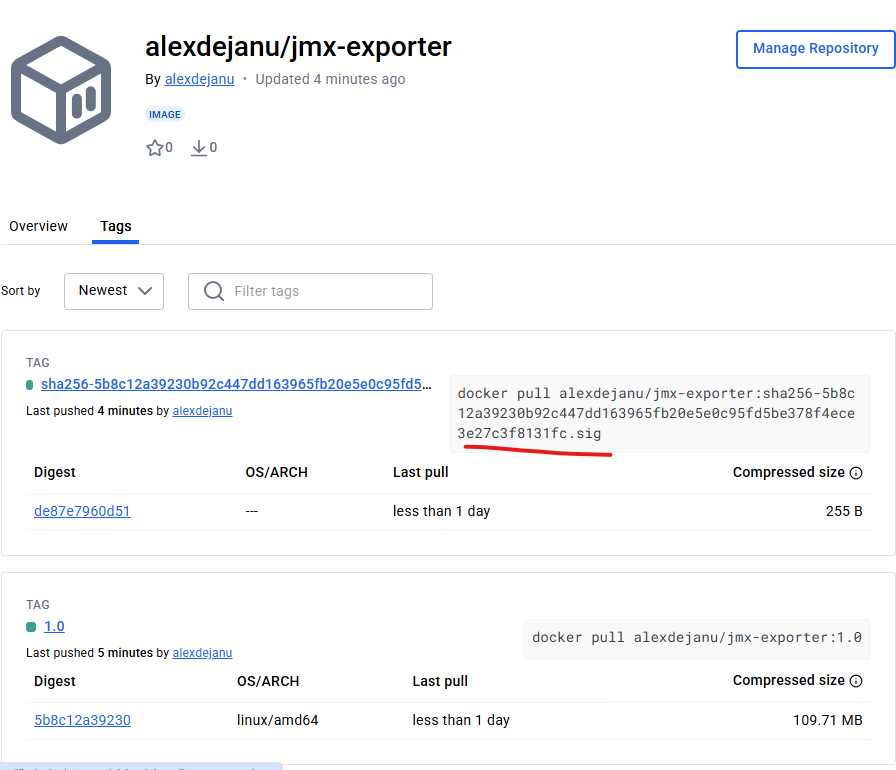The width and height of the screenshot is (896, 770).
Task: Click the download icon showing 0 pulls
Action: [198, 148]
